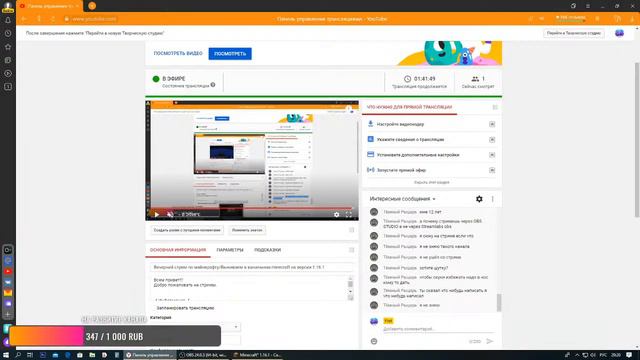Open the Категория dropdown
Viewport: 640px width, 360px height.
coord(195,327)
